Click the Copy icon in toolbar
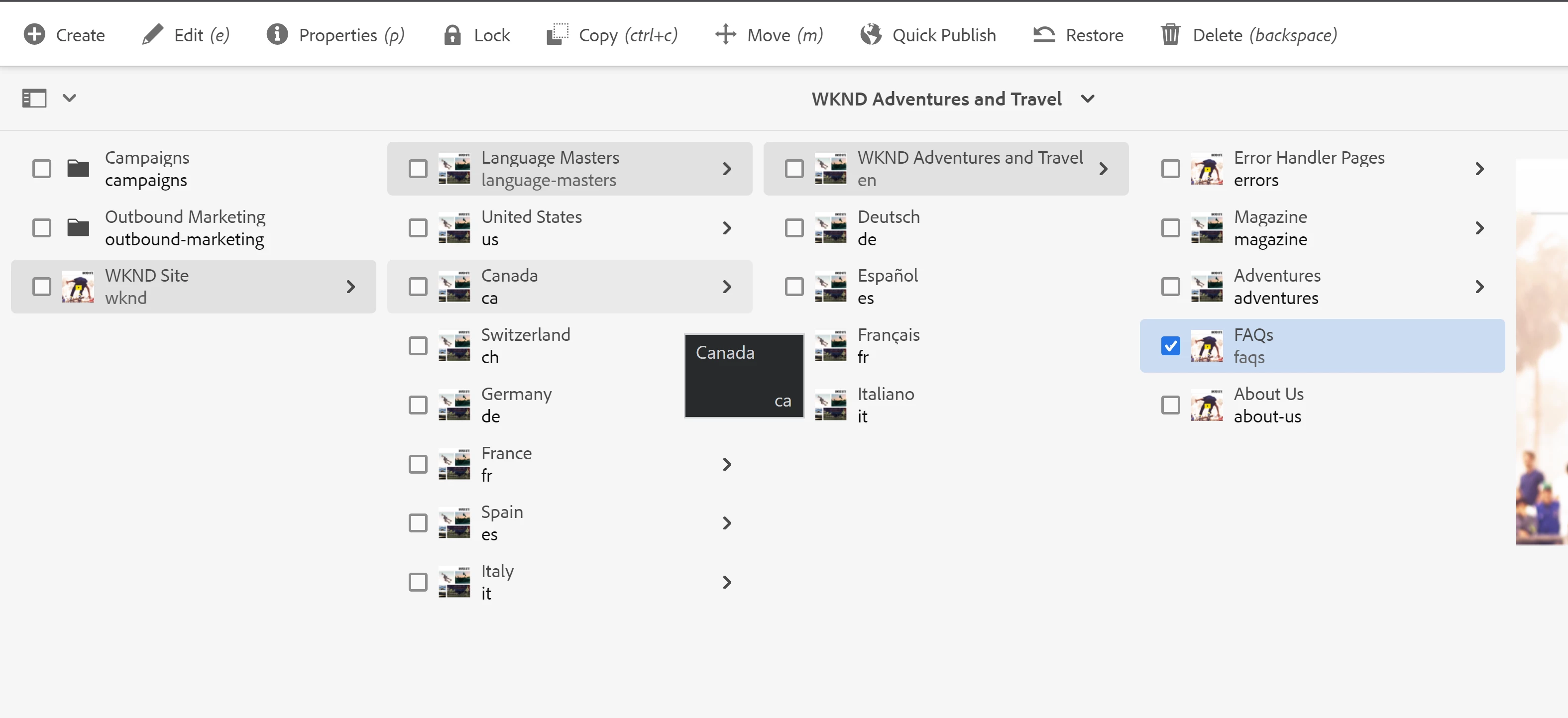This screenshot has height=718, width=1568. [x=557, y=35]
